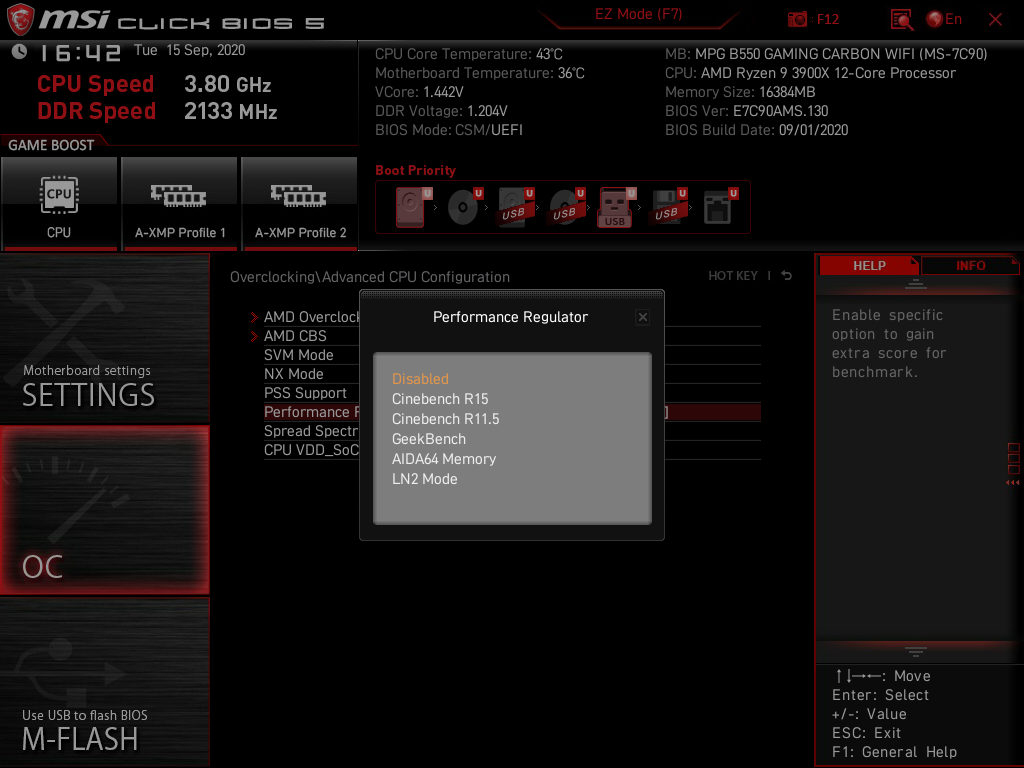Choose LN2 Mode option
Viewport: 1024px width, 768px height.
424,479
